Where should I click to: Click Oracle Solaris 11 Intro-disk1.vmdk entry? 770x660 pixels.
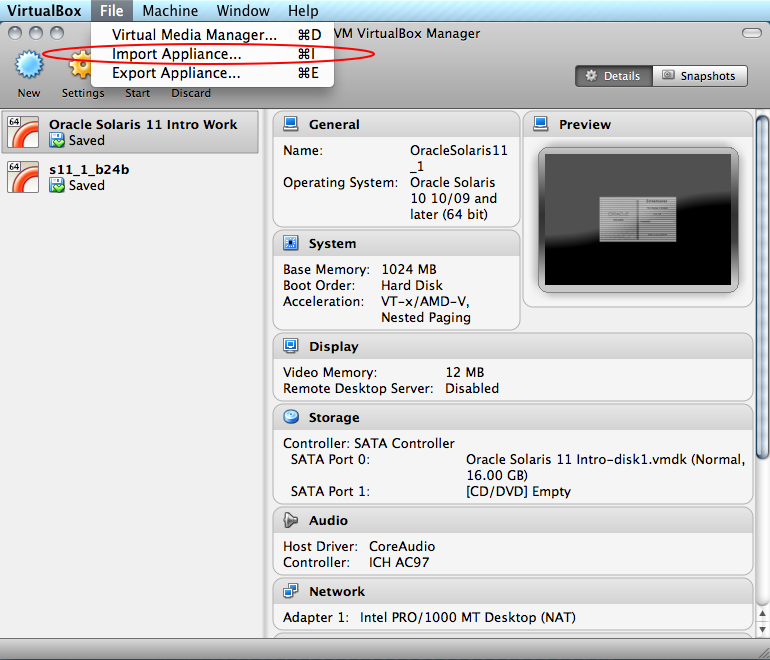(605, 467)
